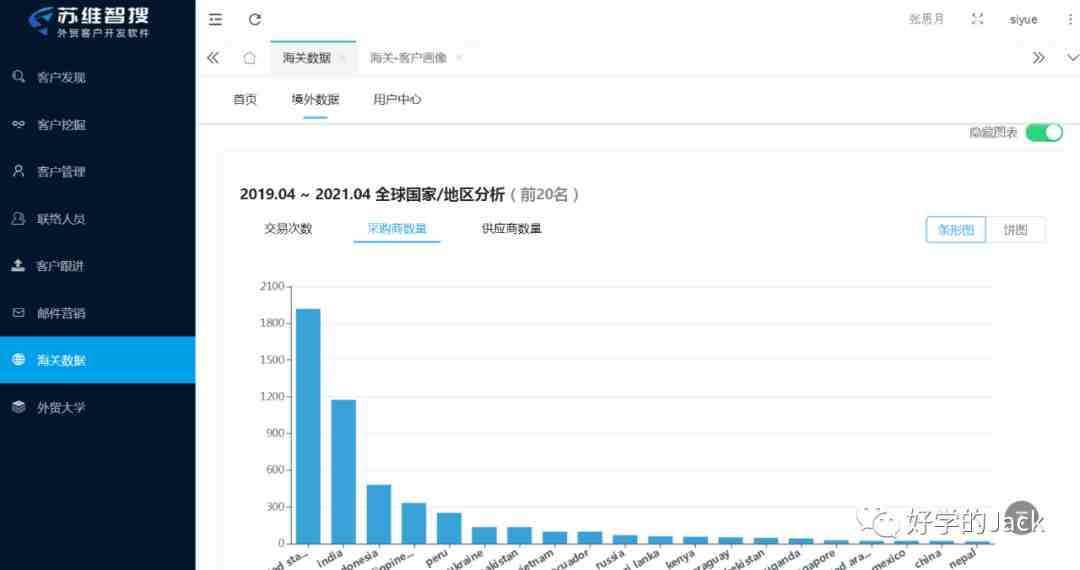
Task: Open the 境外数据 sub-navigation item
Action: click(x=315, y=99)
